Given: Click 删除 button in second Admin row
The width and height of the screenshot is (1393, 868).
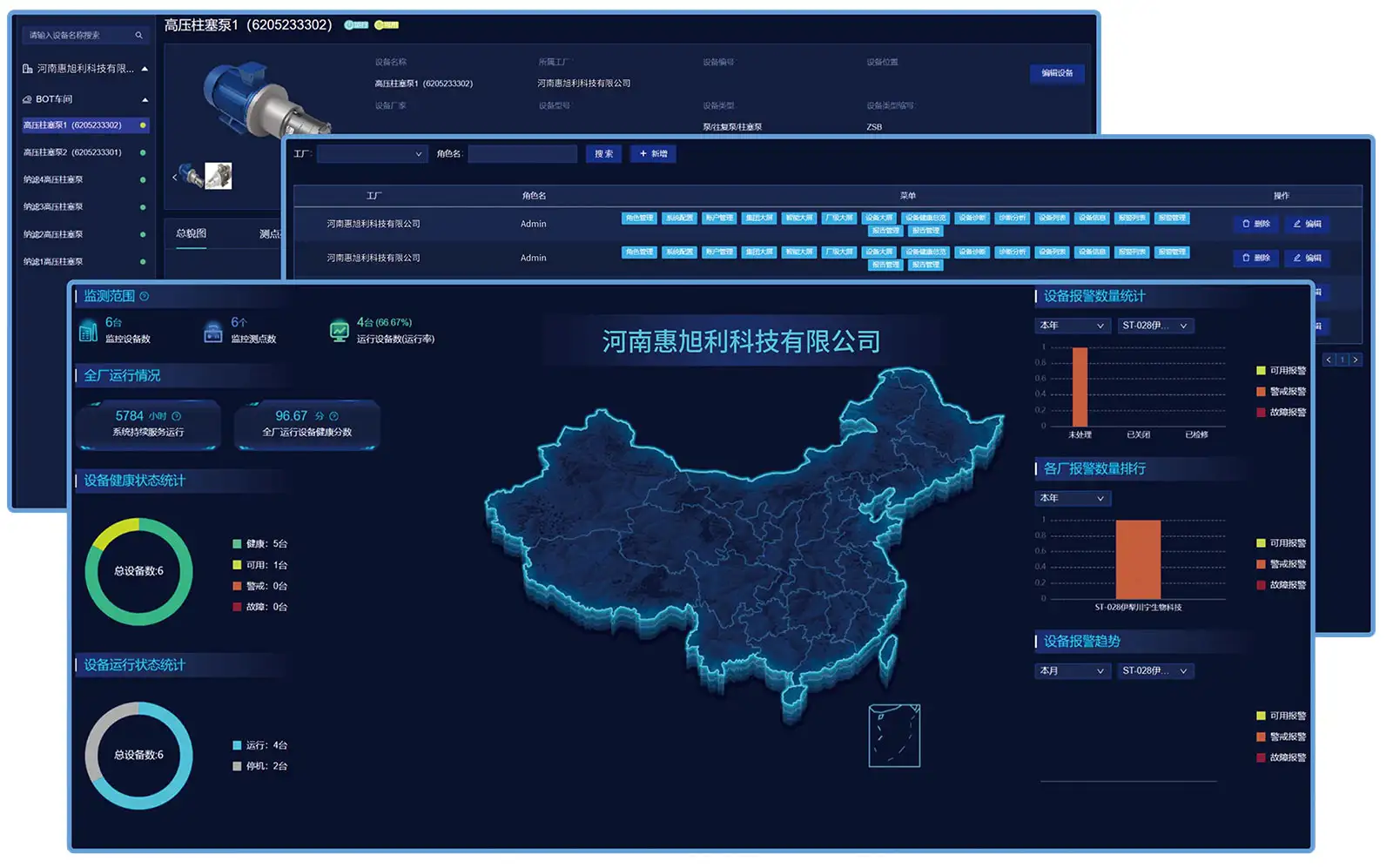Looking at the screenshot, I should pyautogui.click(x=1255, y=258).
